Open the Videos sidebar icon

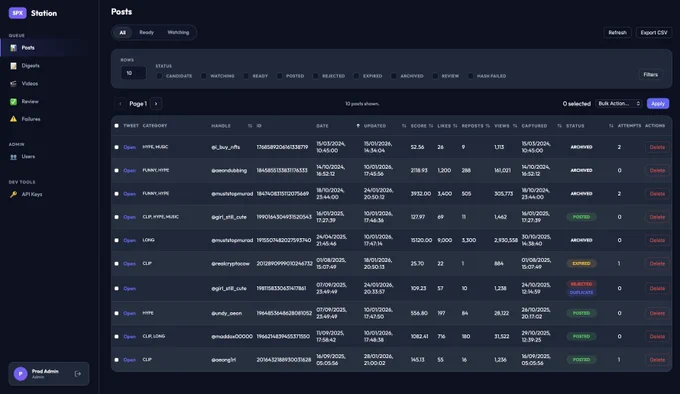(13, 84)
